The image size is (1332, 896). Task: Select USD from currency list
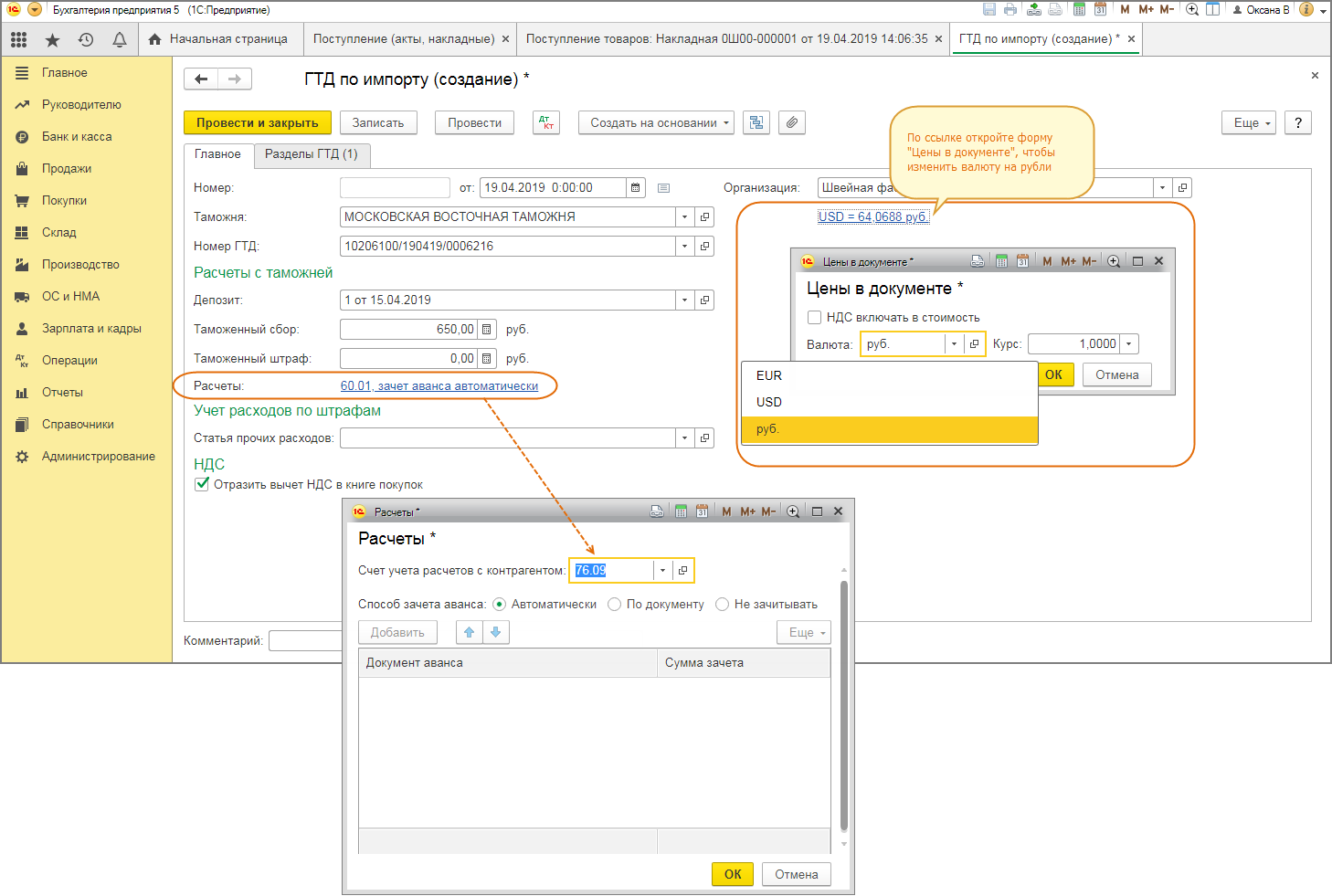(769, 402)
